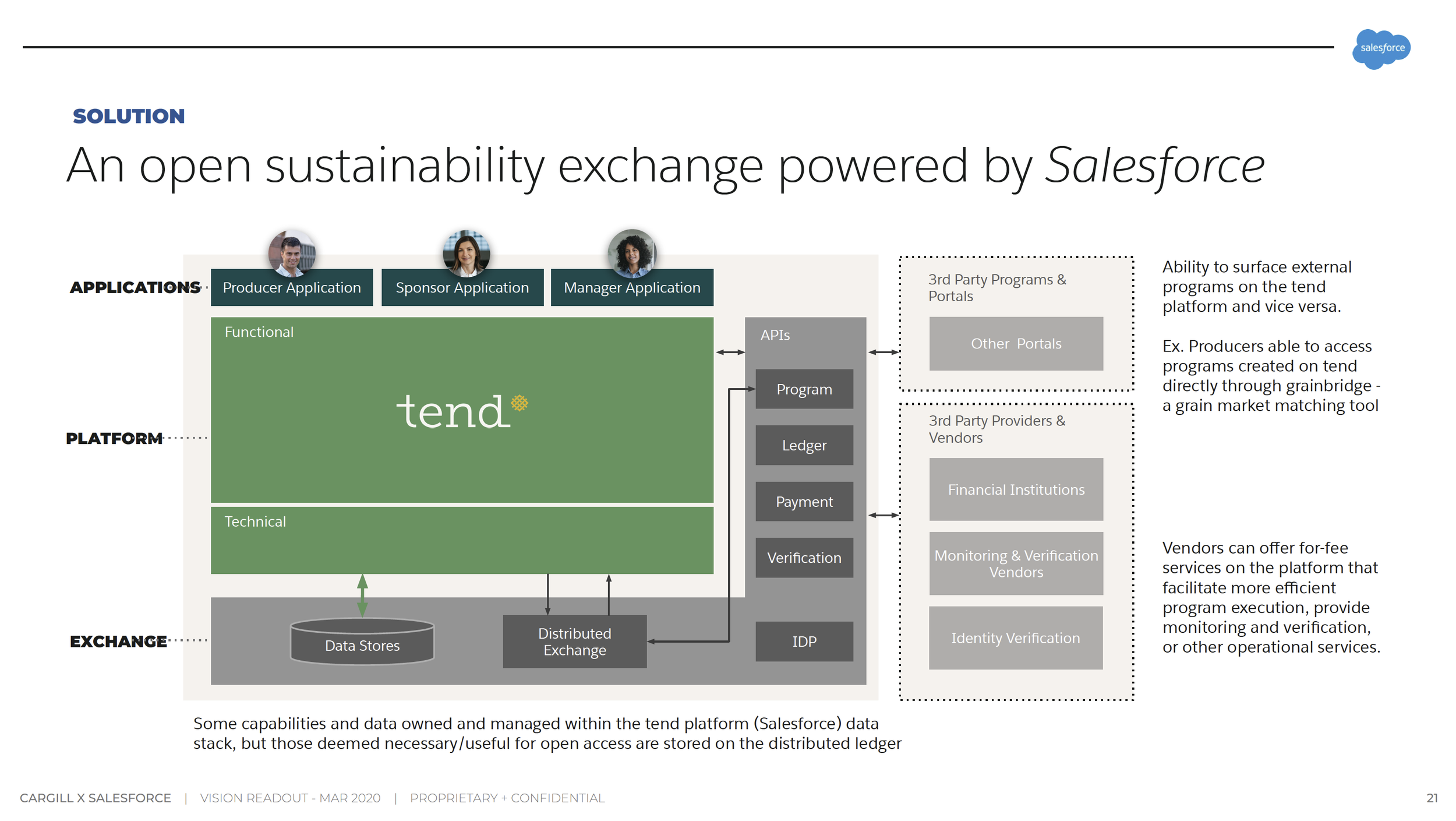Click the Manager Application avatar photo
The width and height of the screenshot is (1456, 821).
(632, 253)
